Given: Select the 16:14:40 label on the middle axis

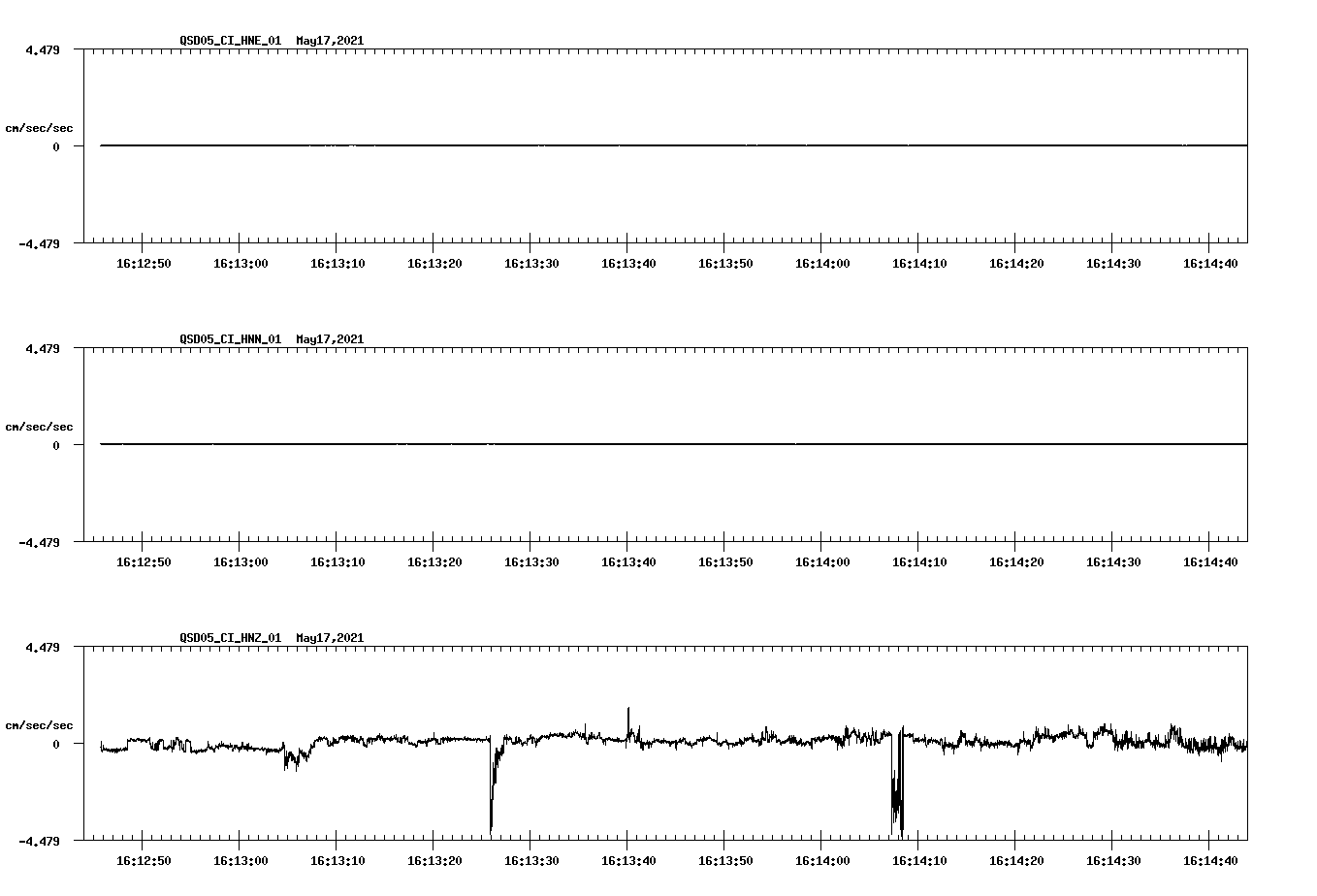Looking at the screenshot, I should [x=1212, y=560].
